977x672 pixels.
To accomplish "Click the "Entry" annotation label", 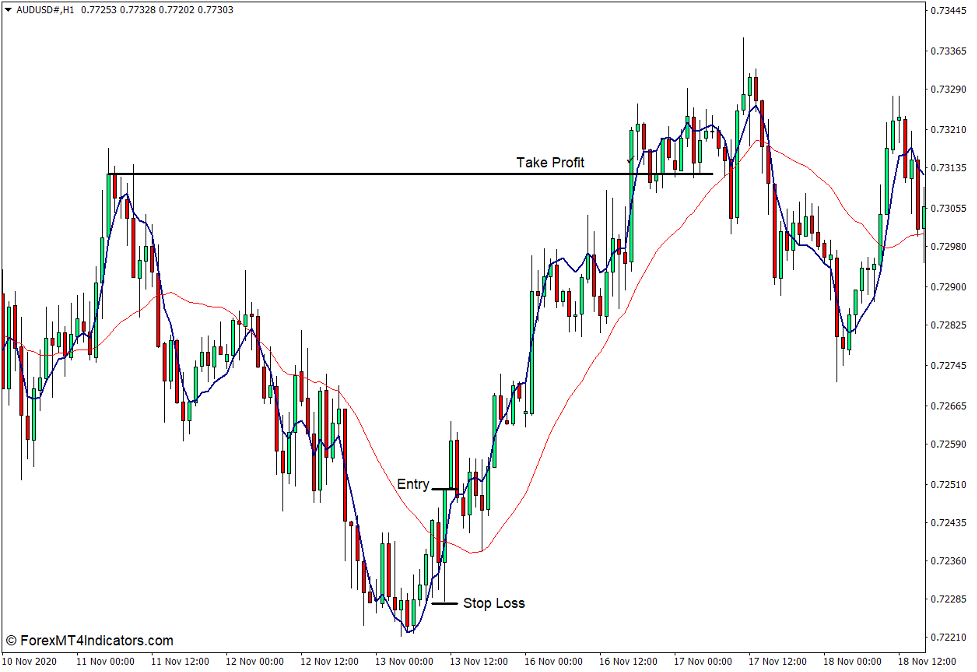I will tap(412, 484).
